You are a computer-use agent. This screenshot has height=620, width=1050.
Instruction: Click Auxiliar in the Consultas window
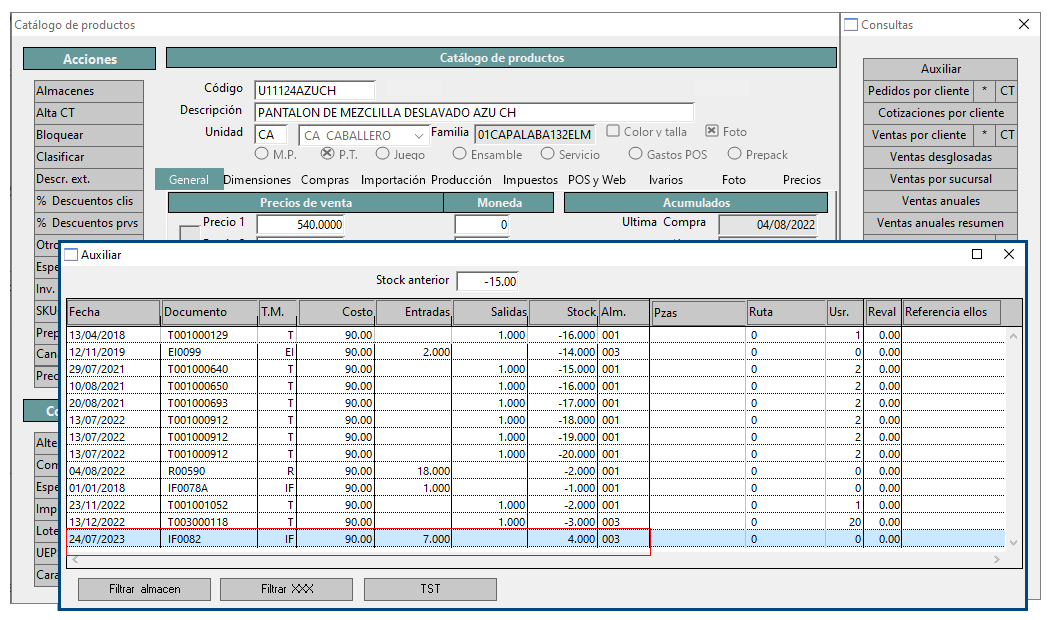[940, 69]
